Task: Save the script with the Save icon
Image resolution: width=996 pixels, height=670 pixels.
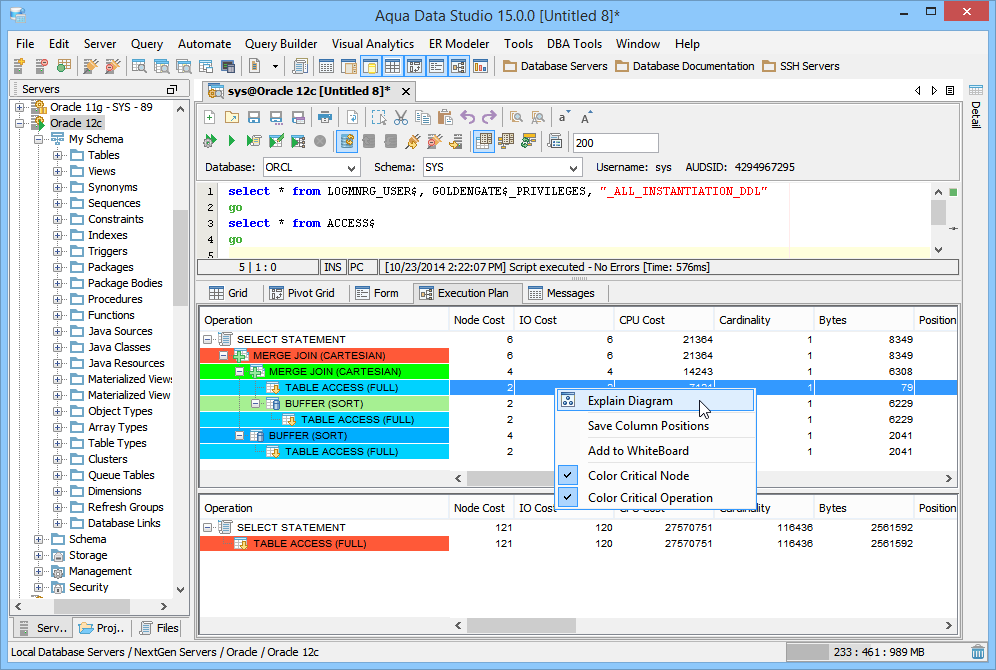Action: 253,117
